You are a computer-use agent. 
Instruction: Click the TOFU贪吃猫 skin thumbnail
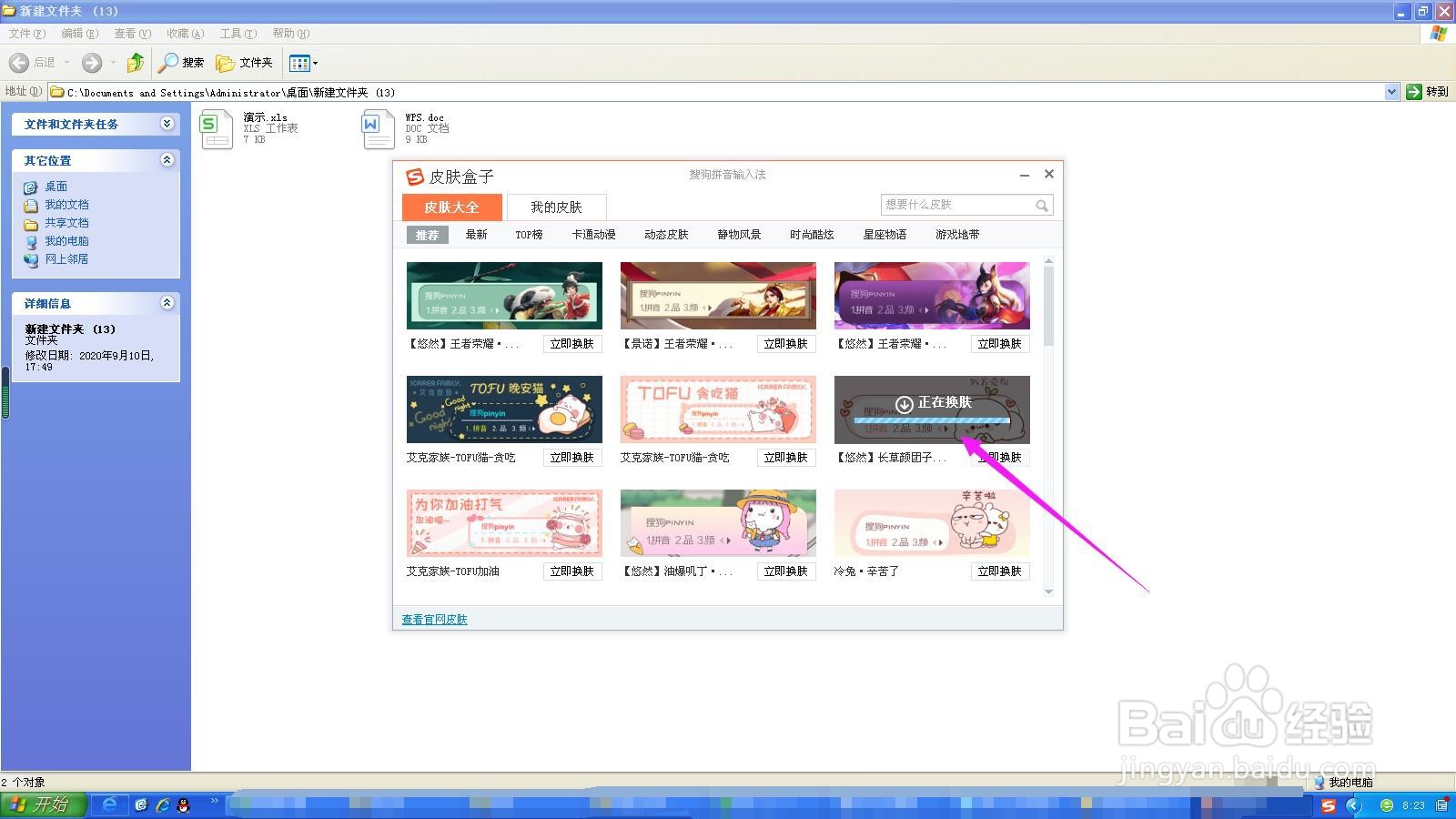[718, 409]
